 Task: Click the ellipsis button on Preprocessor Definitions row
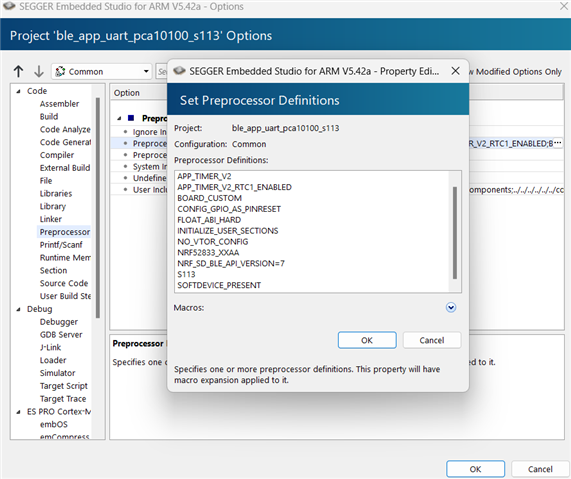click(558, 143)
